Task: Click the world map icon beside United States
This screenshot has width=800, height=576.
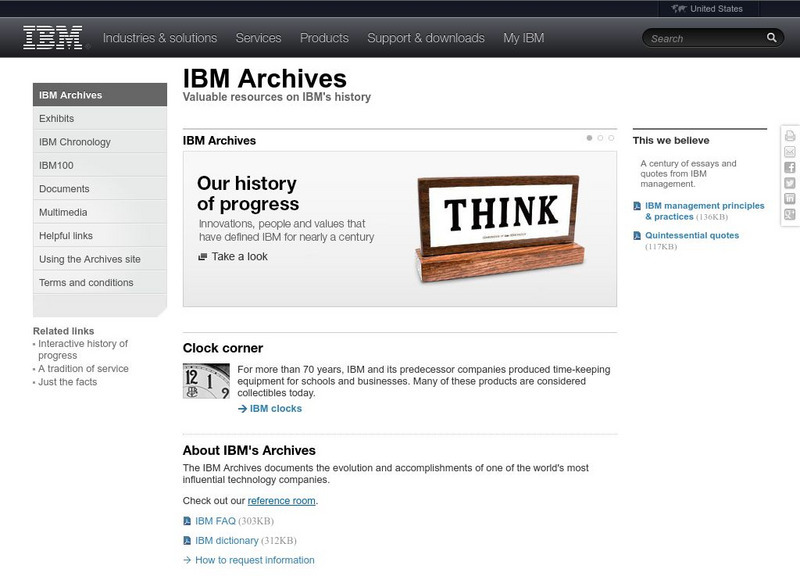Action: [x=679, y=9]
